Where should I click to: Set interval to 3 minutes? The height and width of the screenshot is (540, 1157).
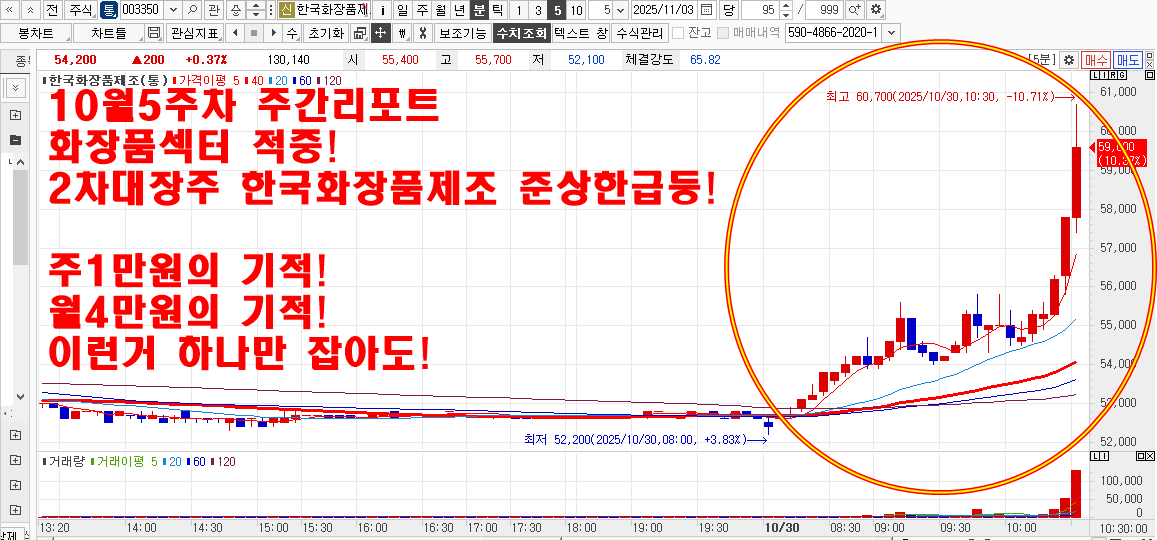[x=538, y=10]
